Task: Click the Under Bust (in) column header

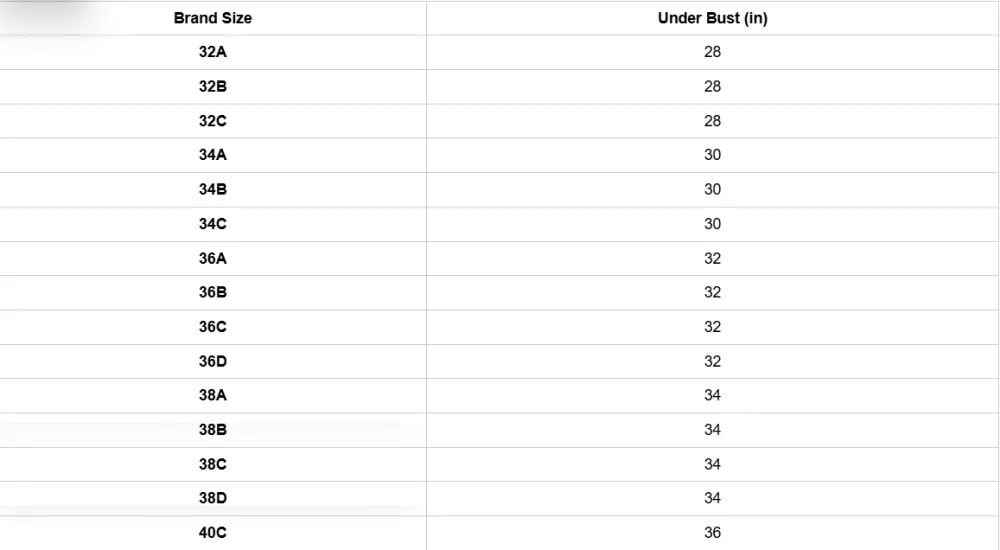Action: pos(712,18)
